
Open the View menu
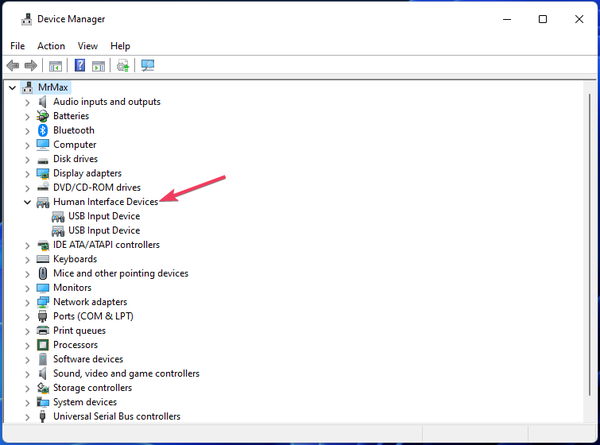pyautogui.click(x=88, y=46)
